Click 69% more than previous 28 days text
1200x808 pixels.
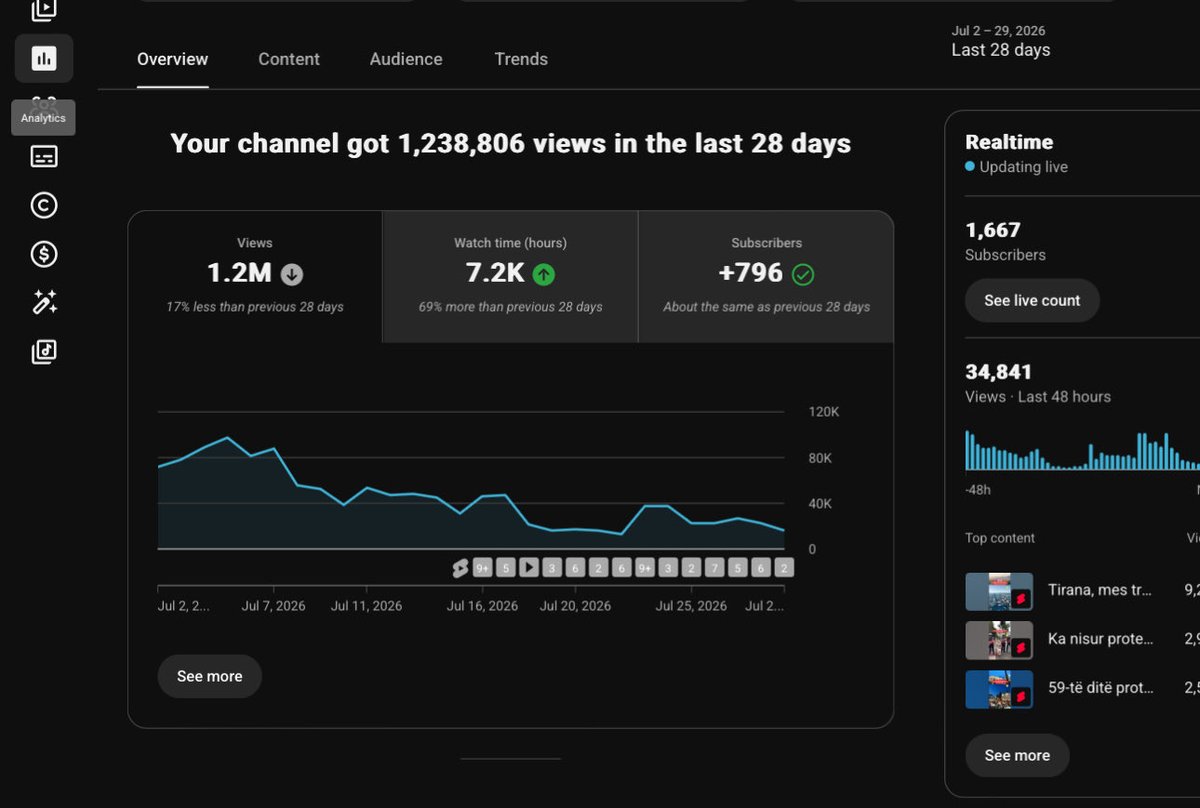510,307
